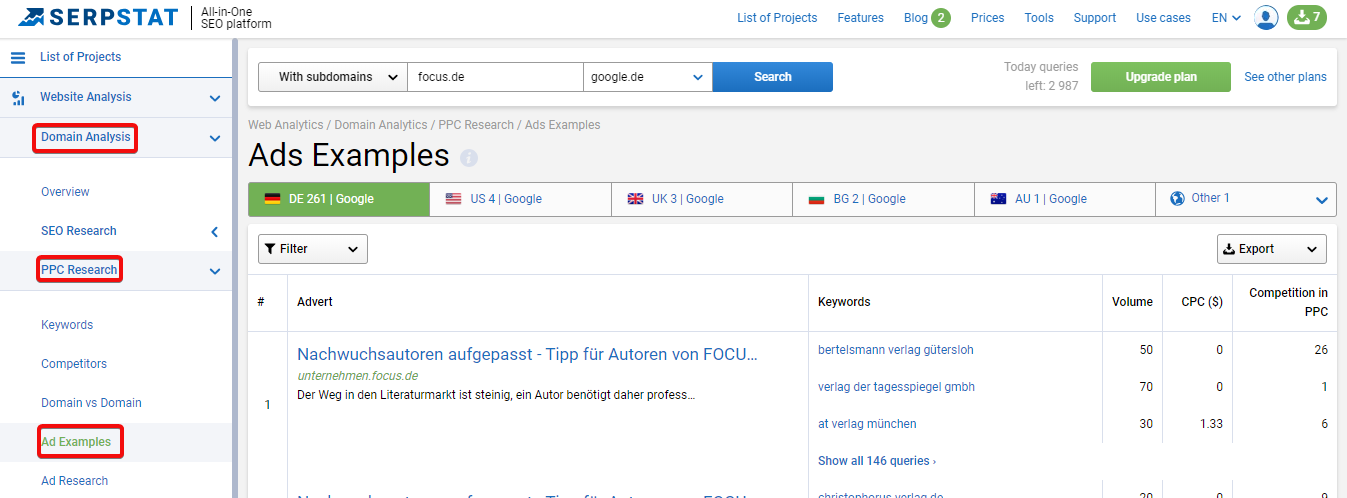This screenshot has width=1347, height=498.
Task: Switch to the AU 1 | Google tab
Action: tap(1065, 199)
